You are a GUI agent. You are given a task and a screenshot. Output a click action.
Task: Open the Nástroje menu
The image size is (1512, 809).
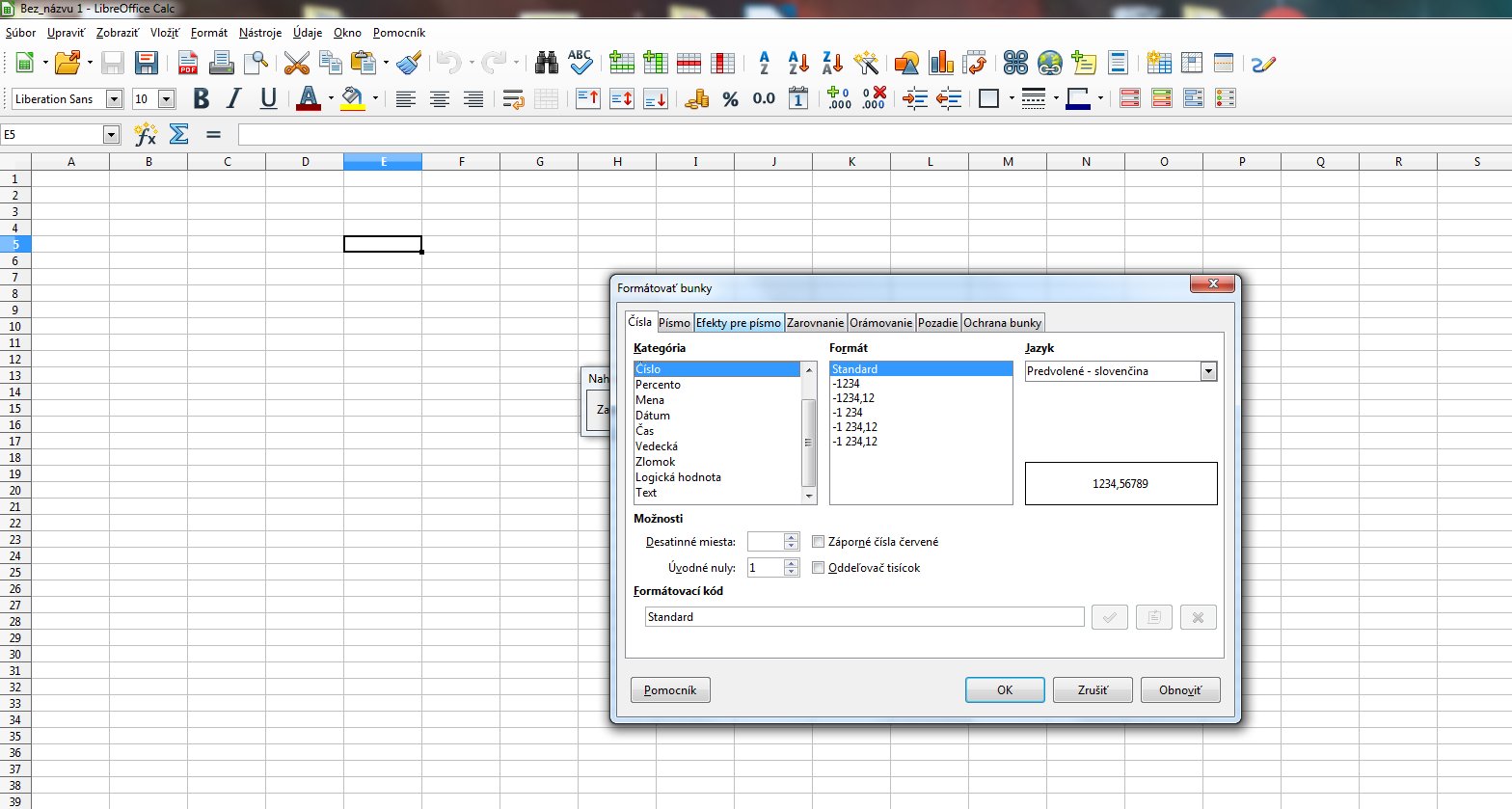[x=260, y=33]
